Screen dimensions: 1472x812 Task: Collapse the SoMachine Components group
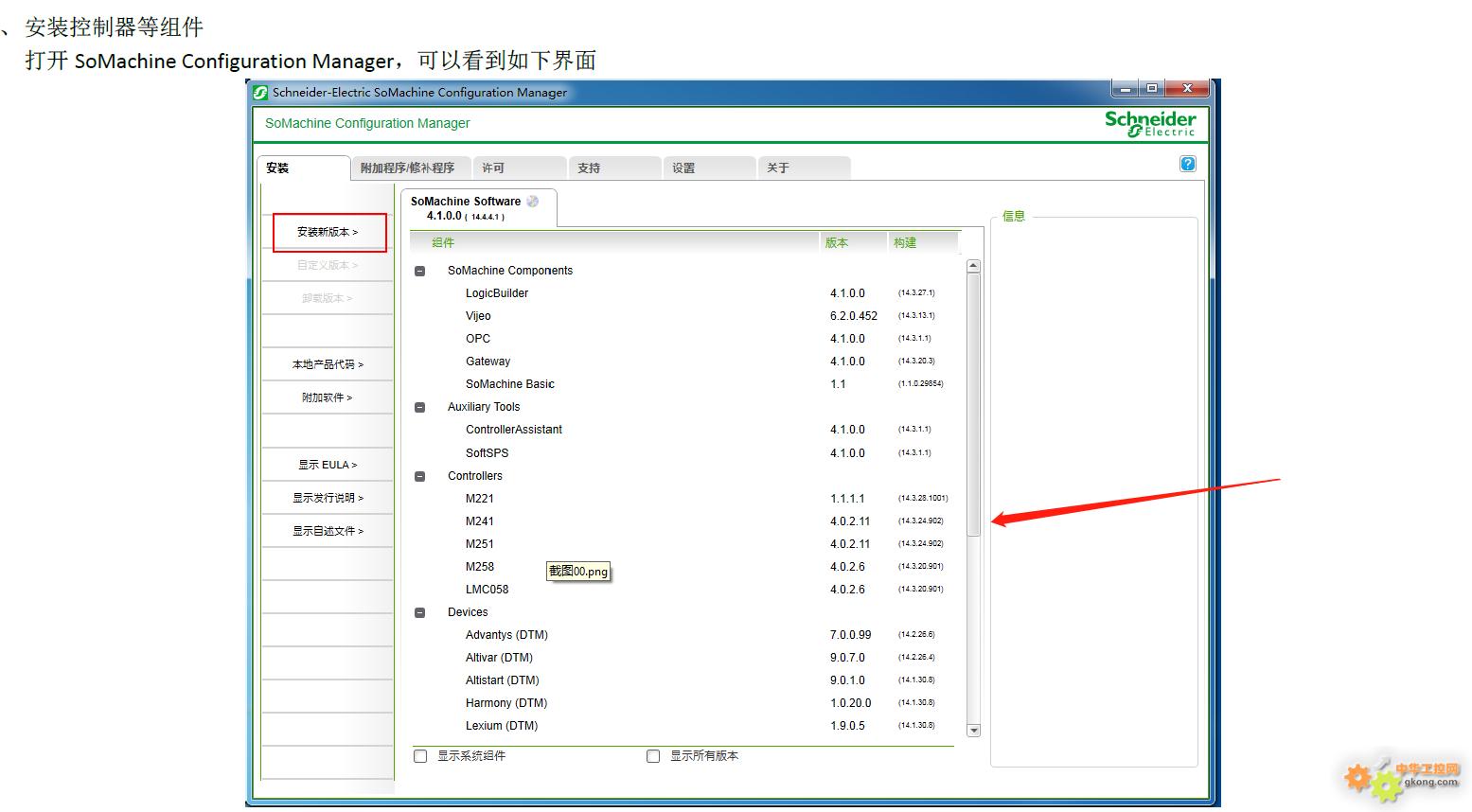(420, 271)
